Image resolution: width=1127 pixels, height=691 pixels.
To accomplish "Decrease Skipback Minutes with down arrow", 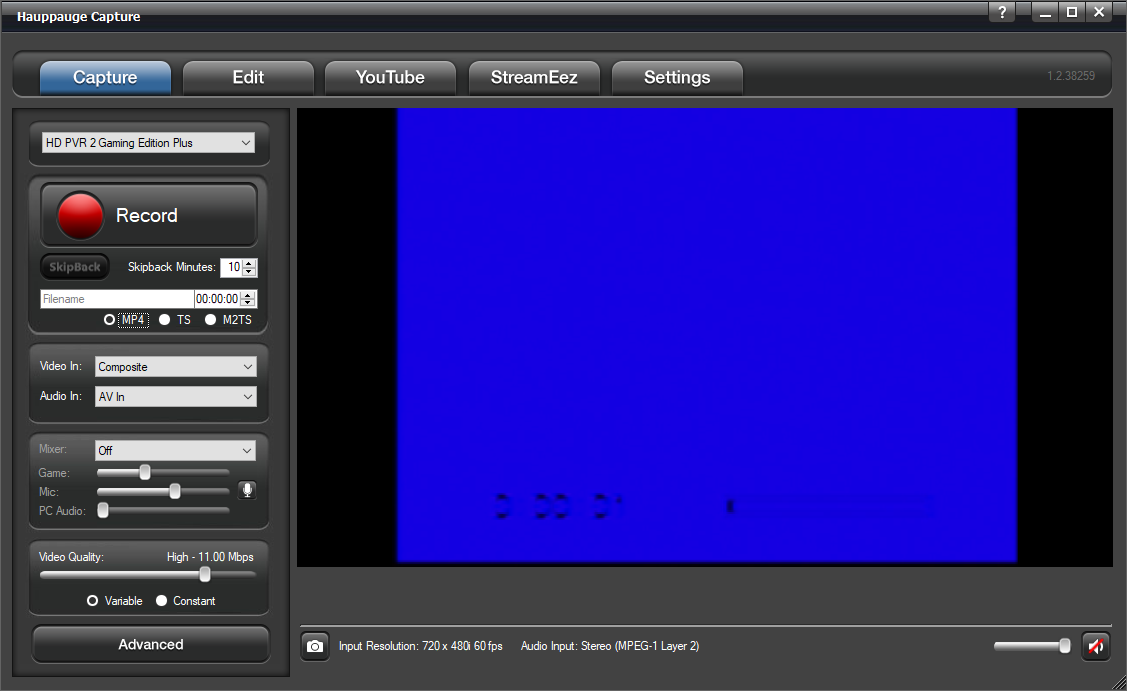I will (x=249, y=272).
